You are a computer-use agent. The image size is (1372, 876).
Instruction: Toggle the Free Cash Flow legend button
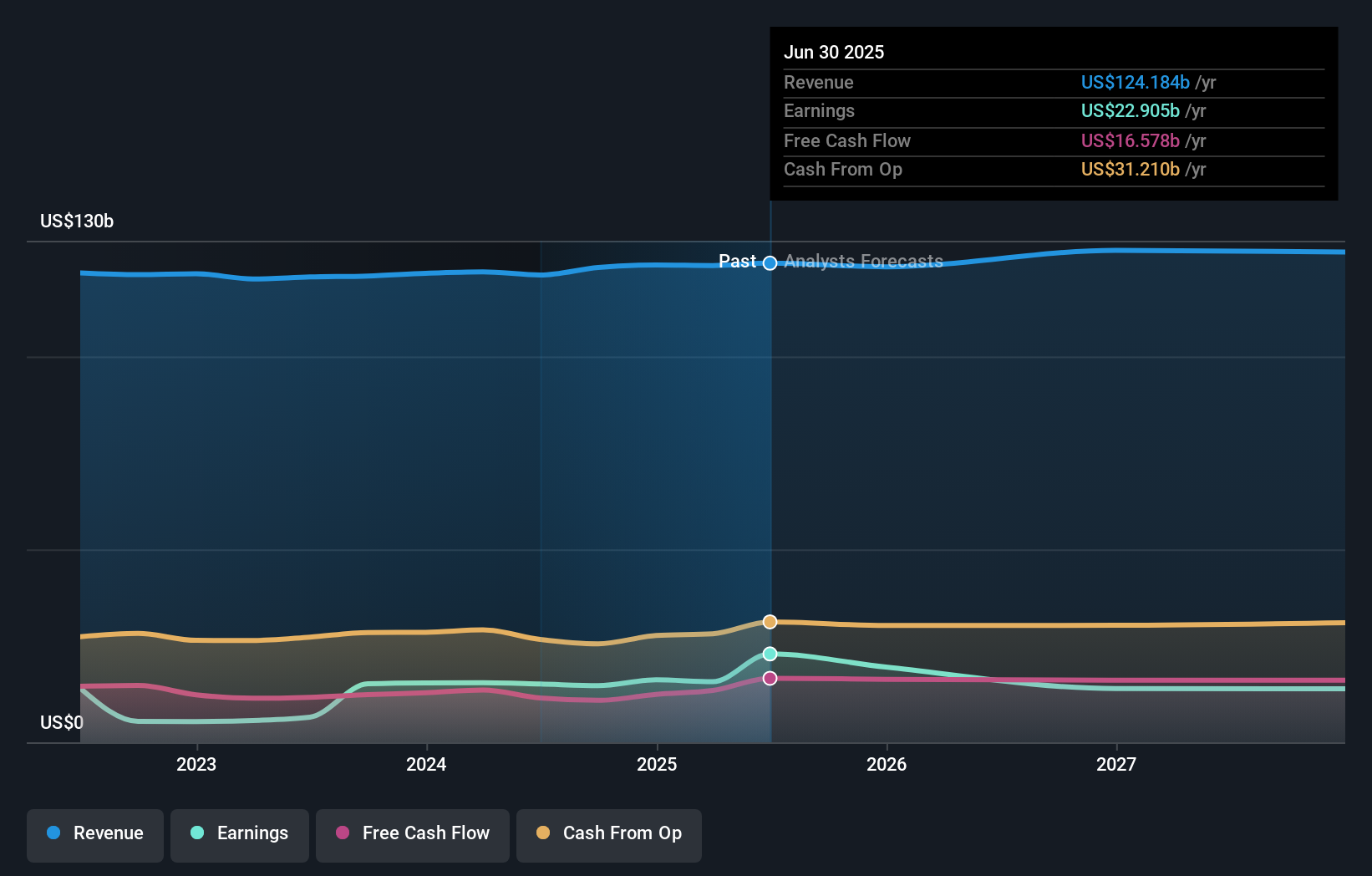(x=413, y=835)
